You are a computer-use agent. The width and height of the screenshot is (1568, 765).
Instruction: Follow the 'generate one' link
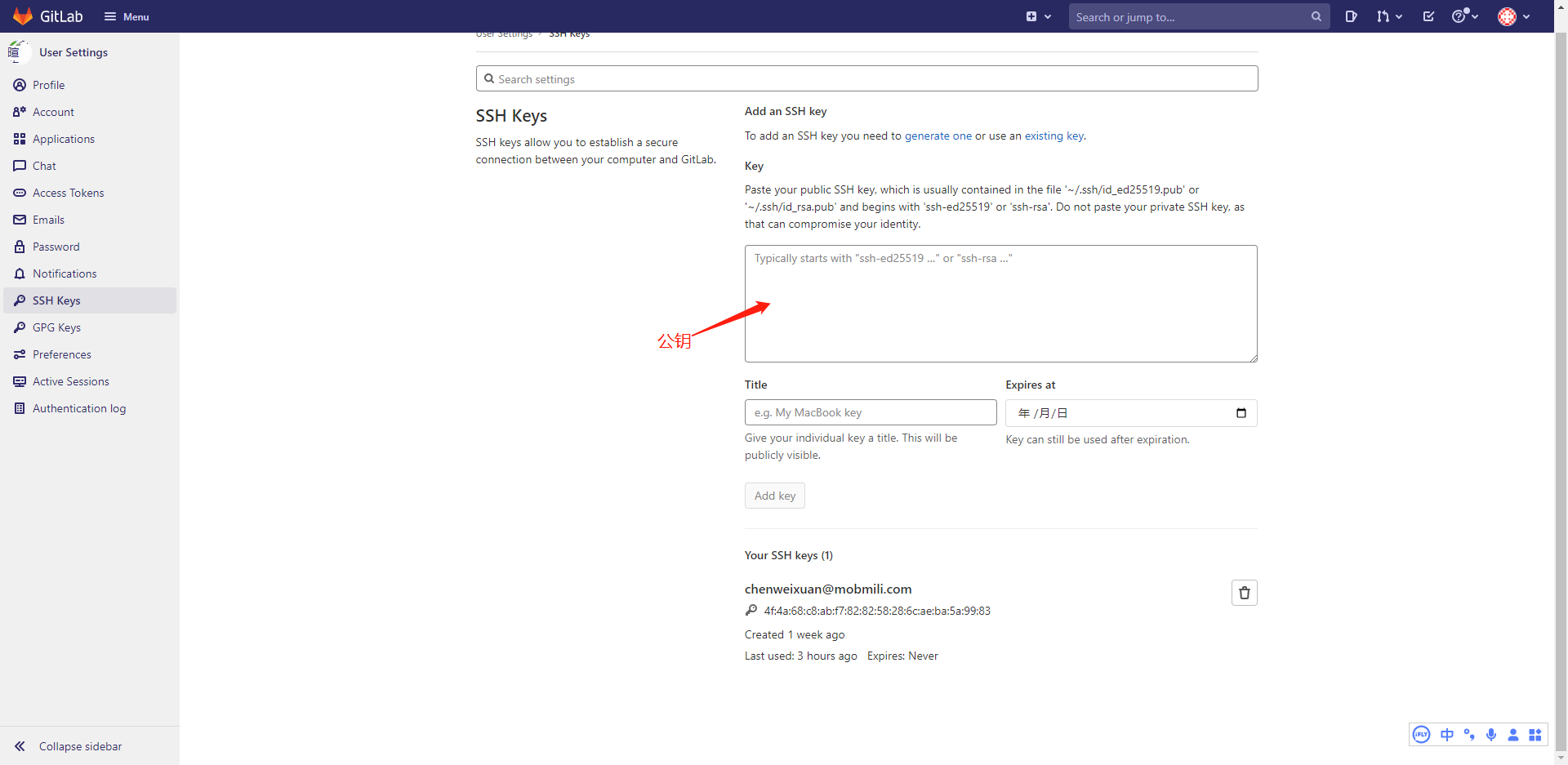pos(938,136)
